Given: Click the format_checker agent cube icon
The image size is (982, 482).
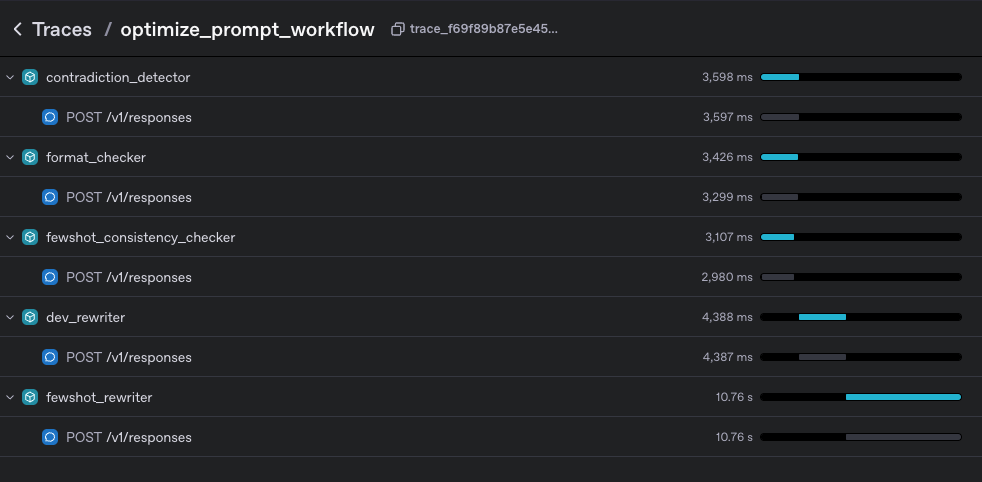Looking at the screenshot, I should click(x=30, y=157).
